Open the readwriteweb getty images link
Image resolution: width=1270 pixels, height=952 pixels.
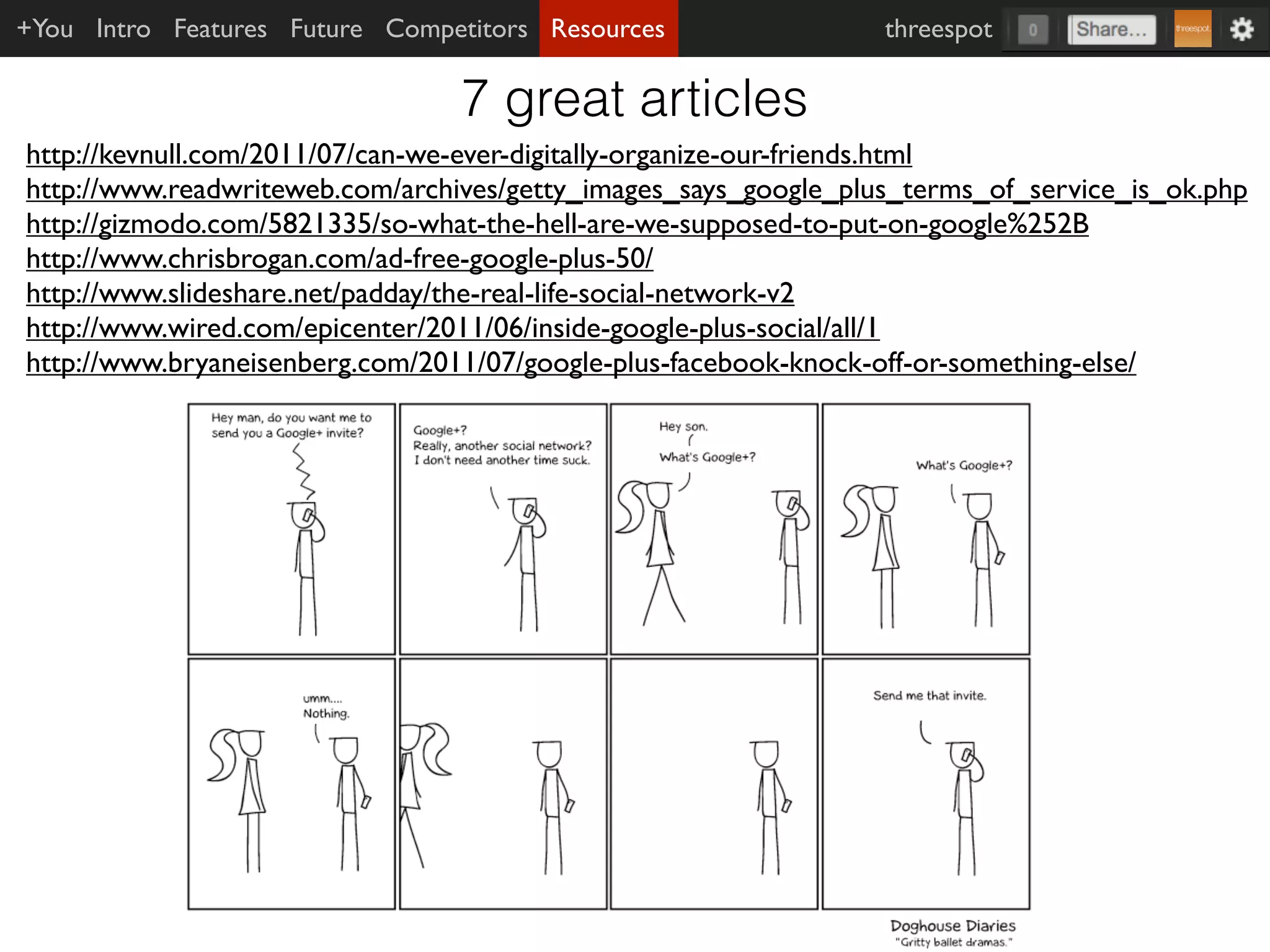pos(636,189)
